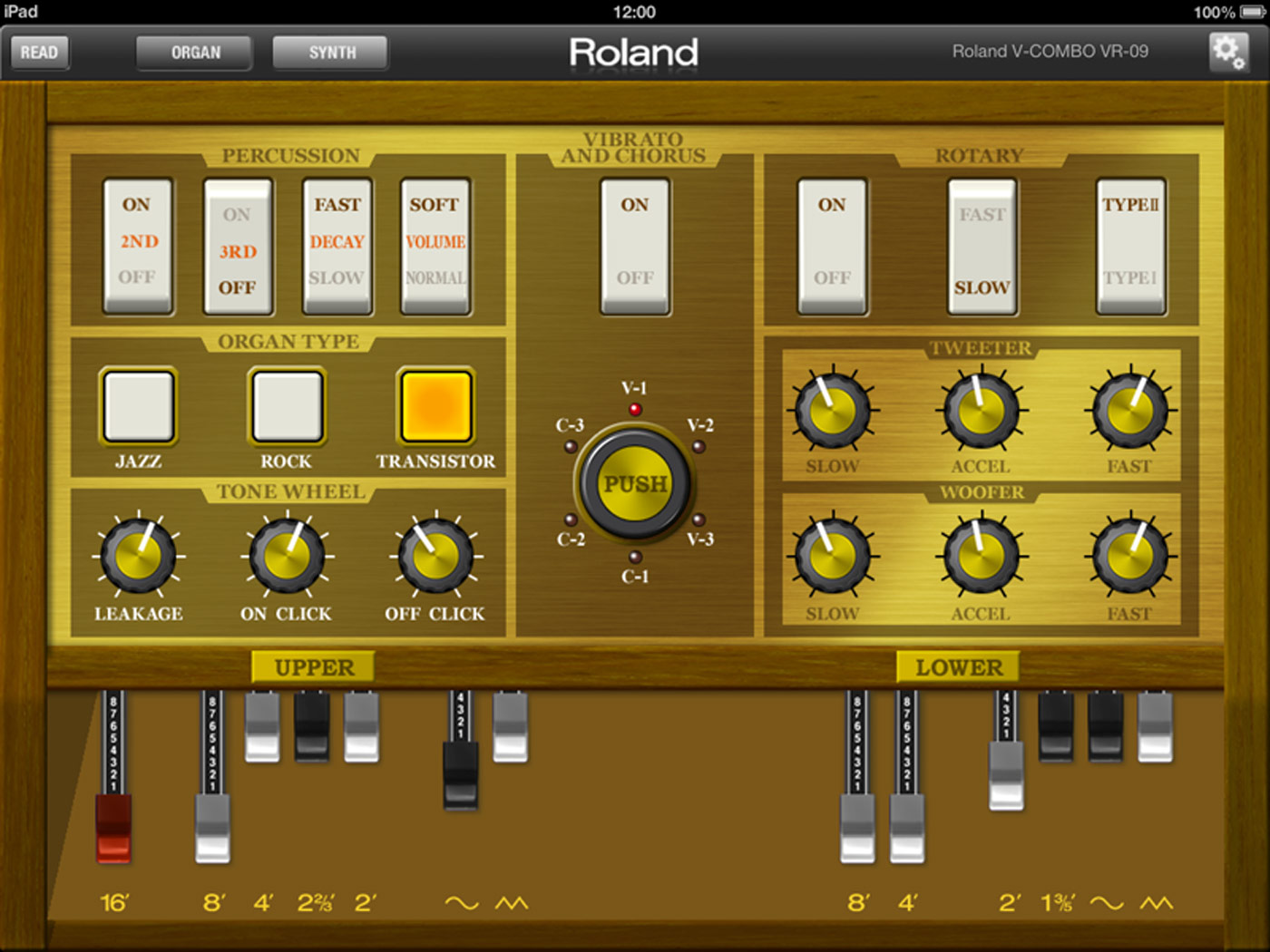
Task: Click the V-1 vibrato indicator light
Action: (x=635, y=410)
